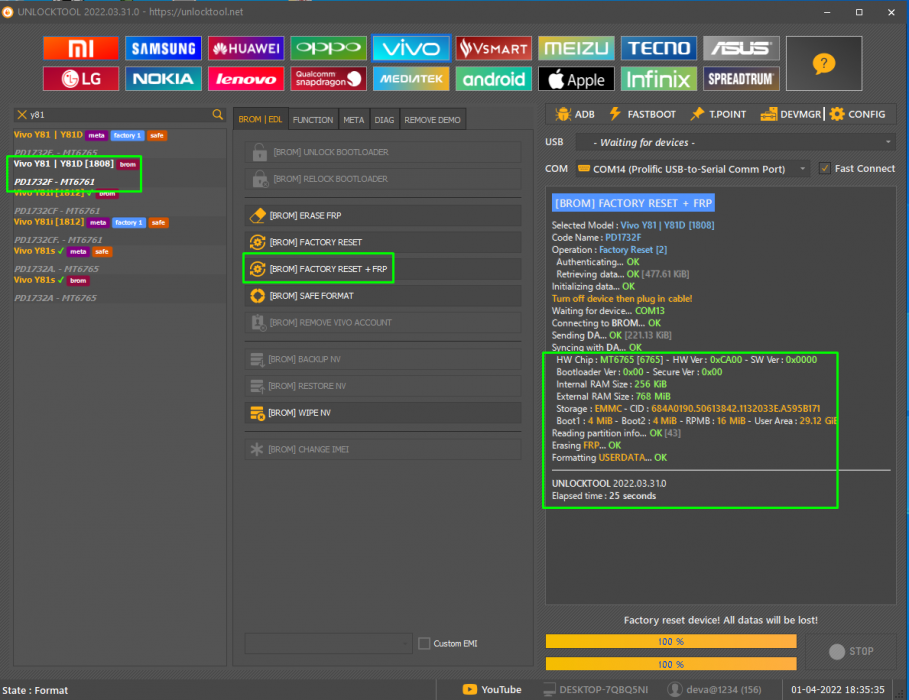The image size is (909, 700).
Task: Select Vivo Y81 | Y81D [1808] model
Action: (x=119, y=172)
